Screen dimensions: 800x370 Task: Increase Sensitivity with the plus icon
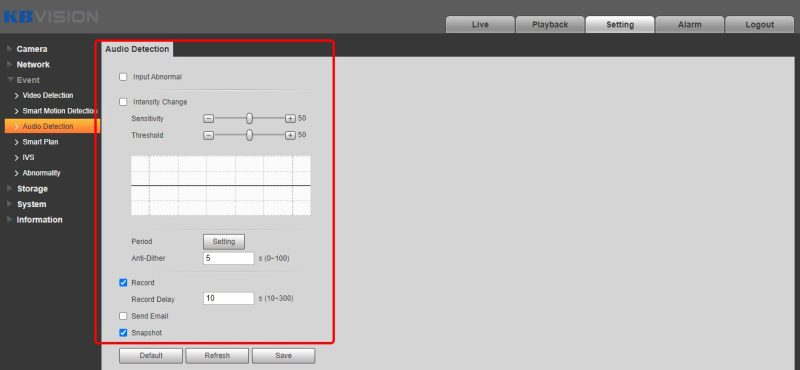[x=290, y=118]
